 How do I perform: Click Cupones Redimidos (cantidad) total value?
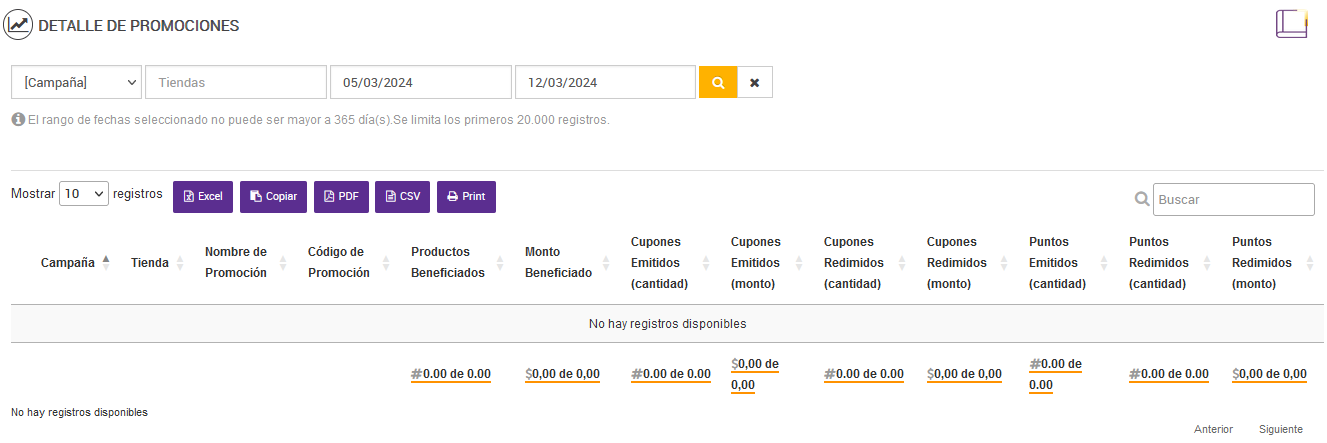(864, 374)
